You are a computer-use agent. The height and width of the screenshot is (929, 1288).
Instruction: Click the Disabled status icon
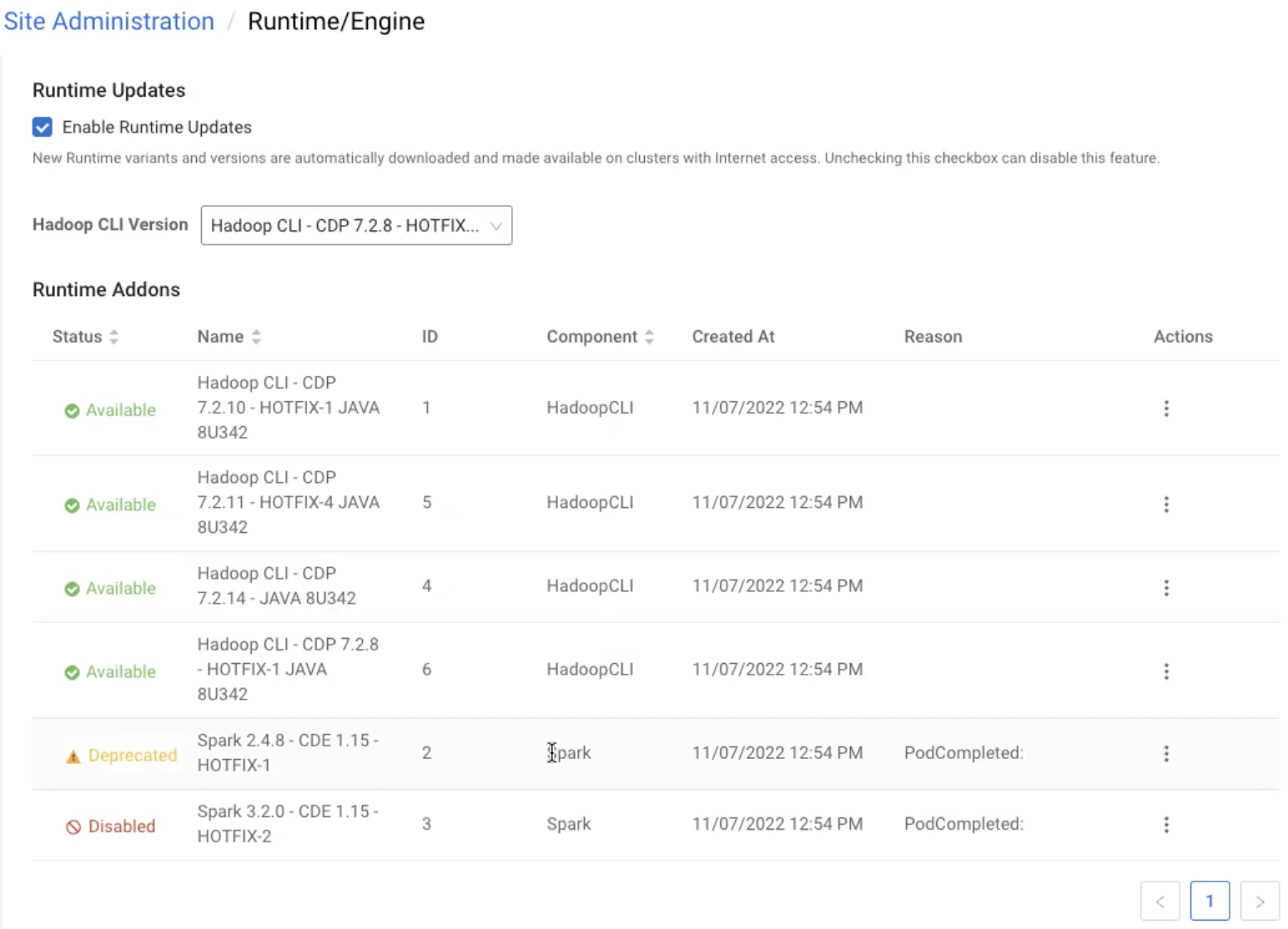pyautogui.click(x=73, y=826)
